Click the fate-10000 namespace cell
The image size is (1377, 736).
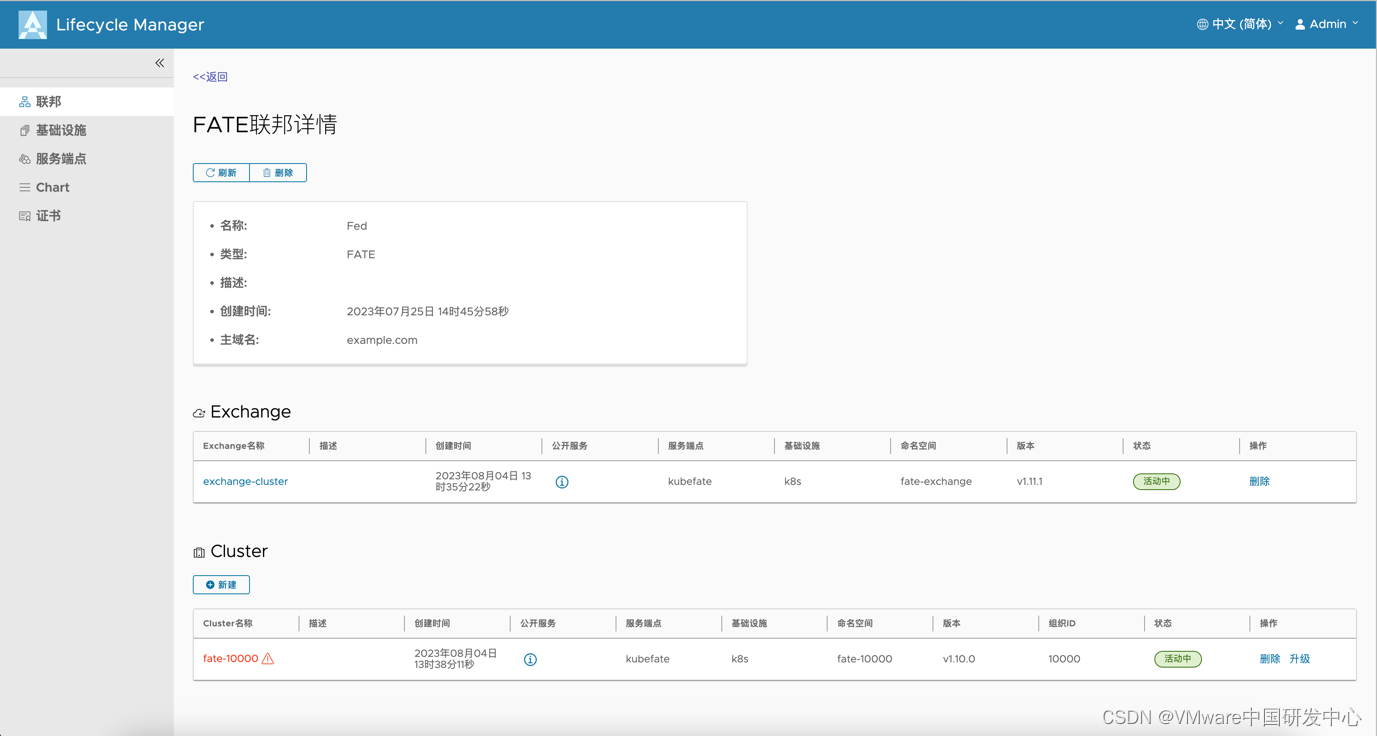click(865, 659)
